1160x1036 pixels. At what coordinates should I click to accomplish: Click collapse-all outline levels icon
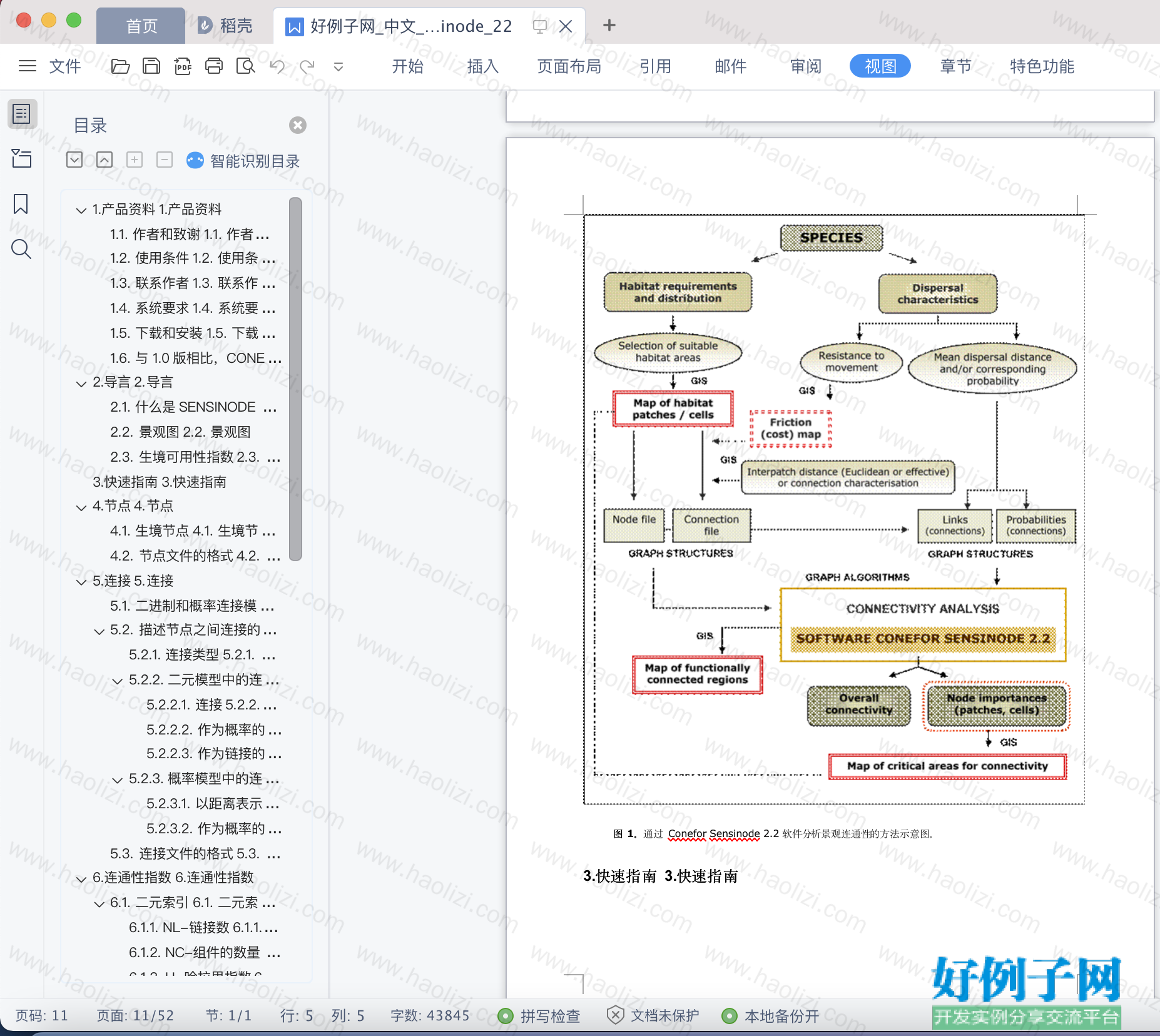point(104,160)
